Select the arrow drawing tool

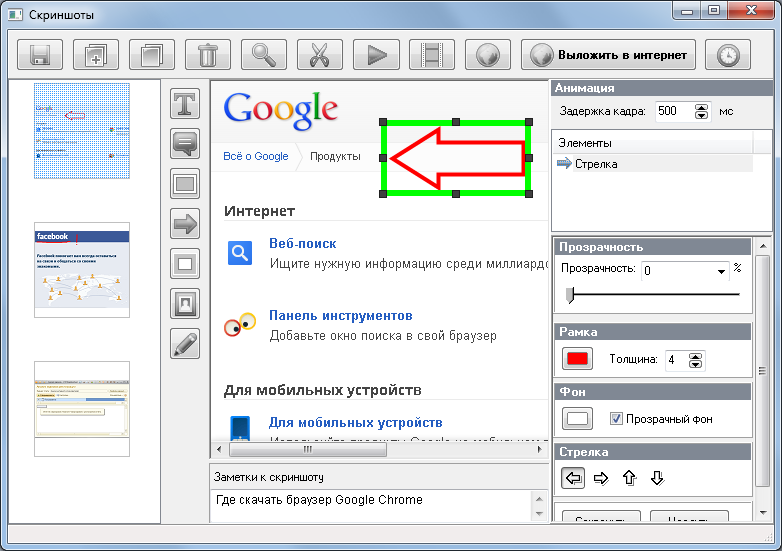click(x=185, y=223)
